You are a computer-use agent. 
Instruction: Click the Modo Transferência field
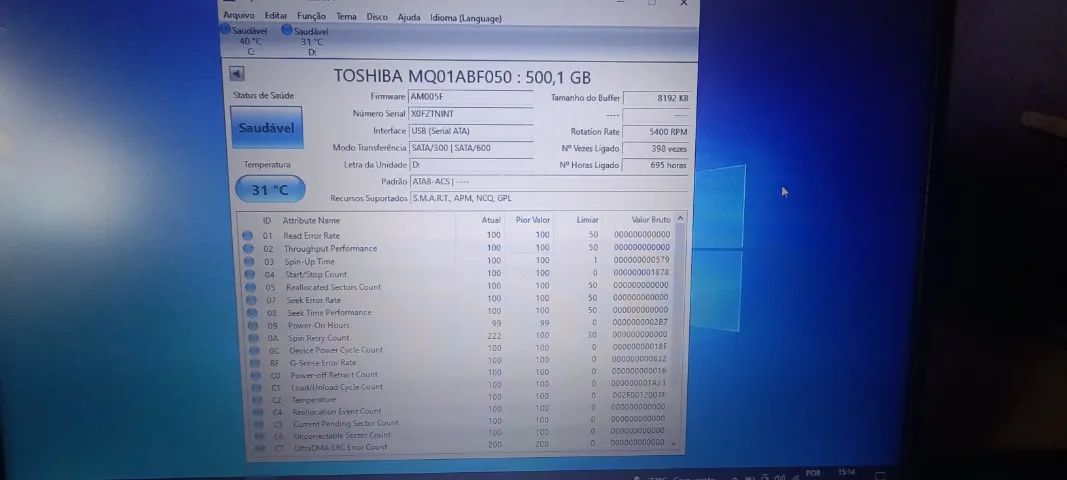tap(471, 148)
